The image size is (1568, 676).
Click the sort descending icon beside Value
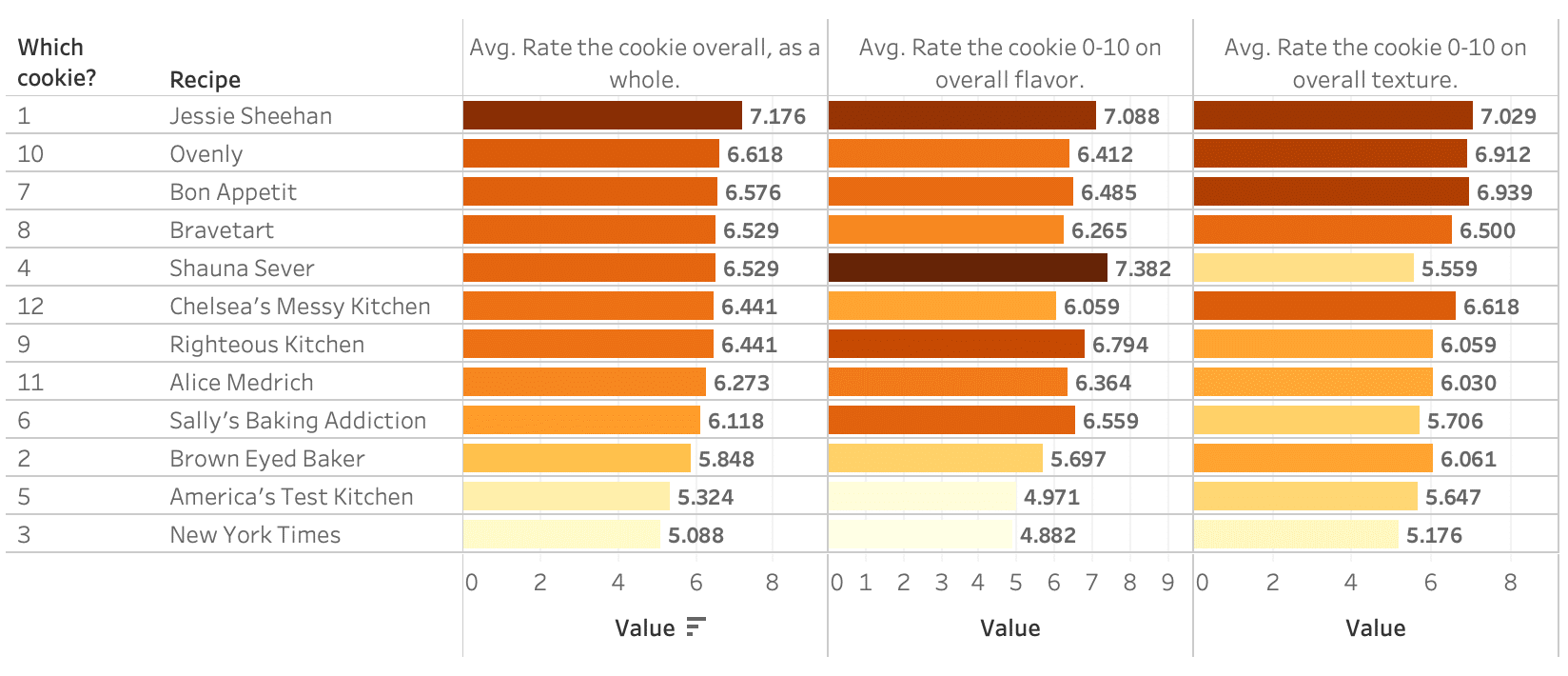(x=696, y=626)
